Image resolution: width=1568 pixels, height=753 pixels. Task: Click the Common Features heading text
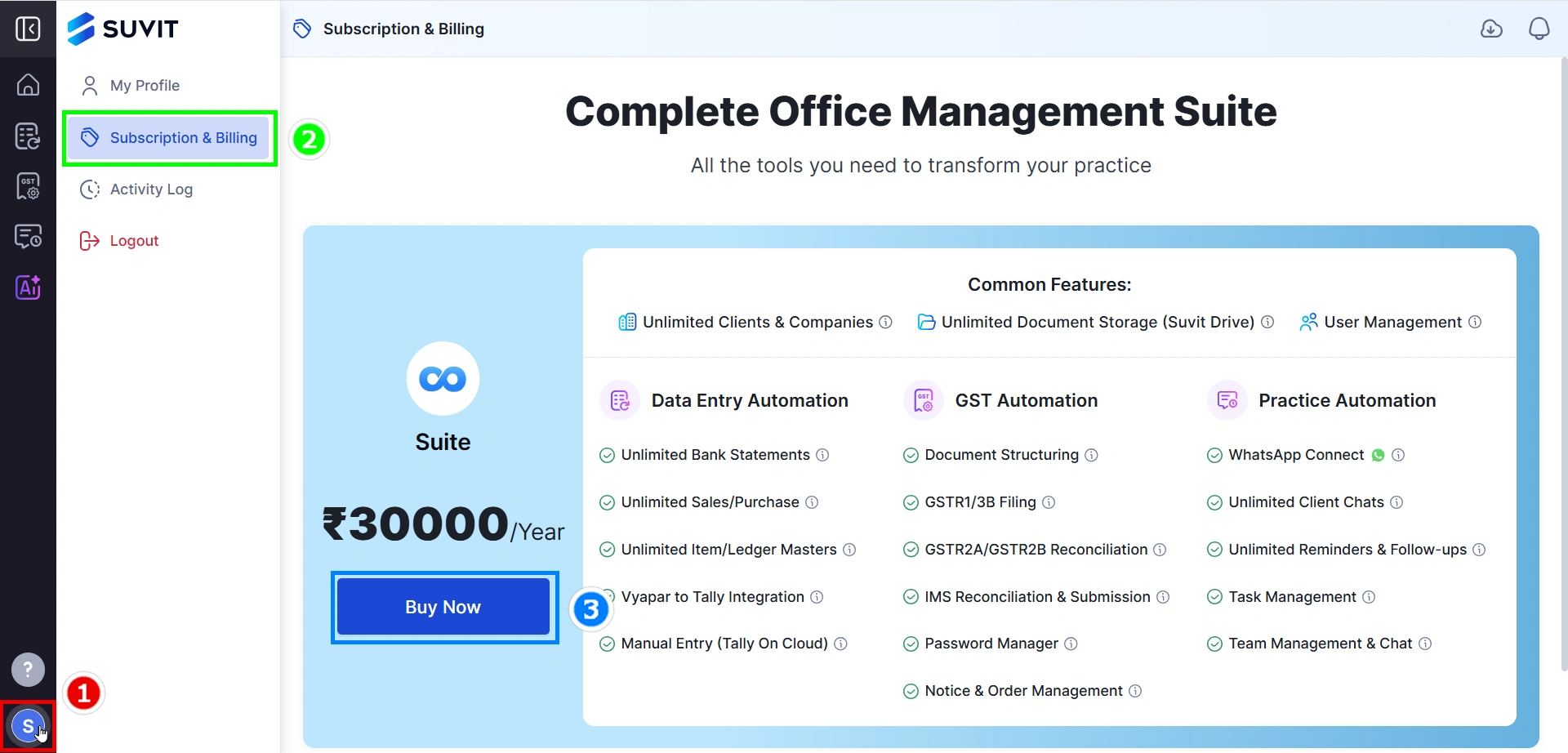click(1049, 284)
